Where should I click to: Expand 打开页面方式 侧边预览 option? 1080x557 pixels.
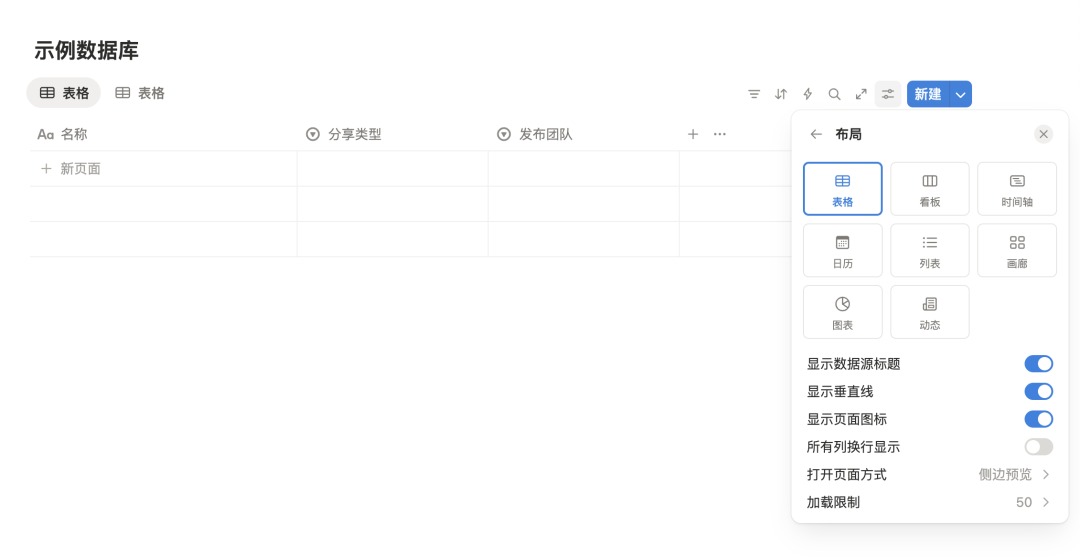tap(1014, 475)
